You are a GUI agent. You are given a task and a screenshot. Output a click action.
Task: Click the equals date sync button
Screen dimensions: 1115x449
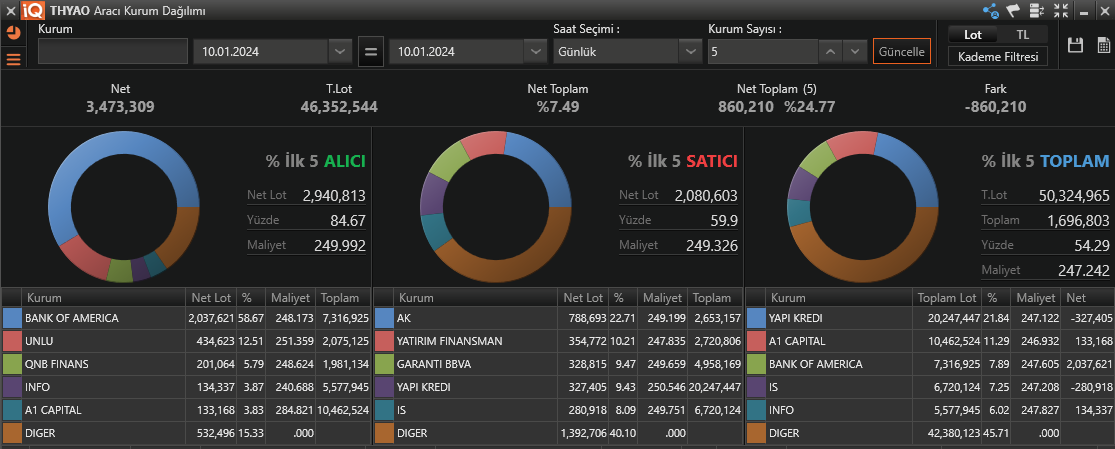tap(370, 52)
